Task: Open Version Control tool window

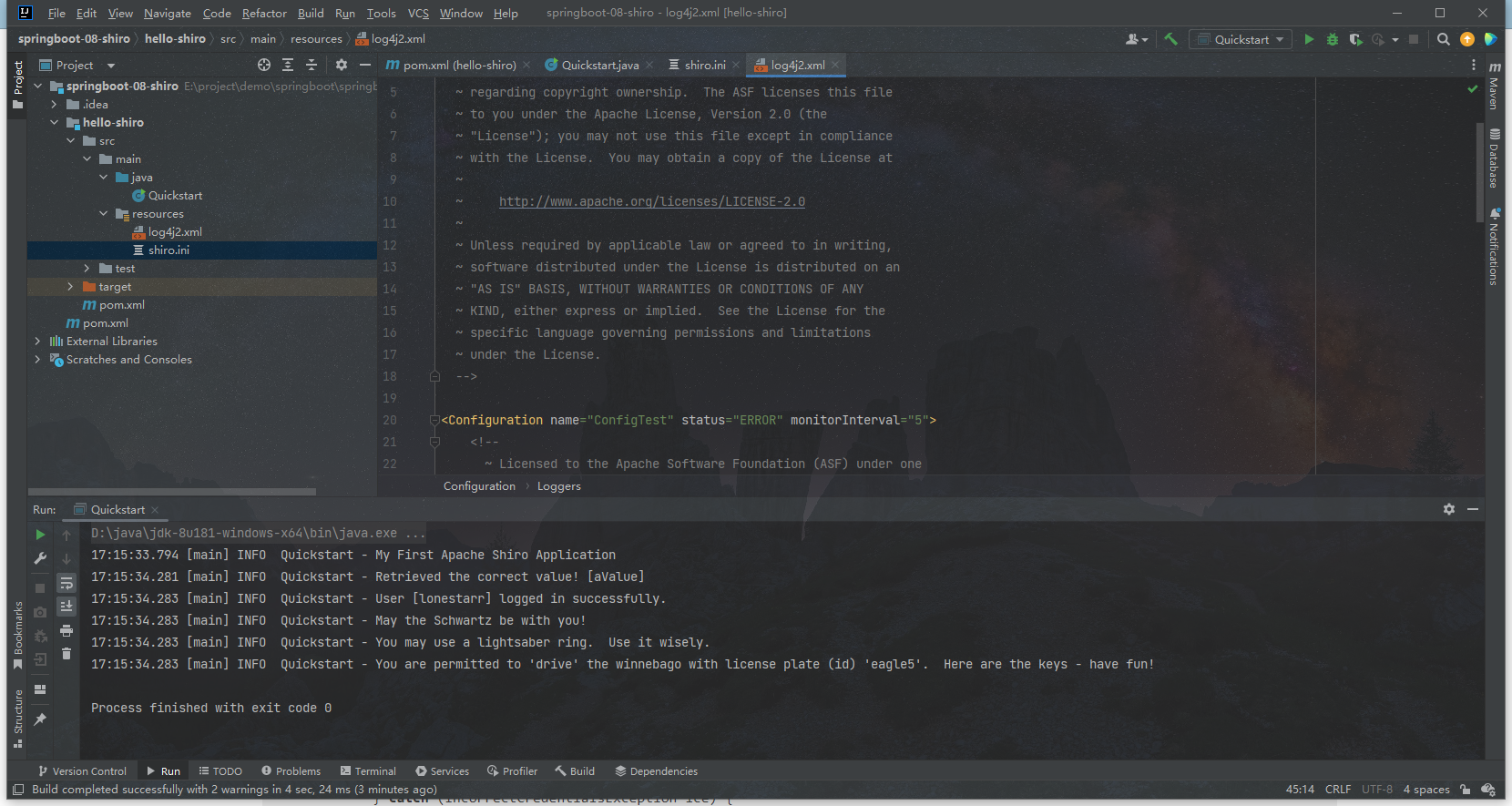Action: tap(82, 771)
